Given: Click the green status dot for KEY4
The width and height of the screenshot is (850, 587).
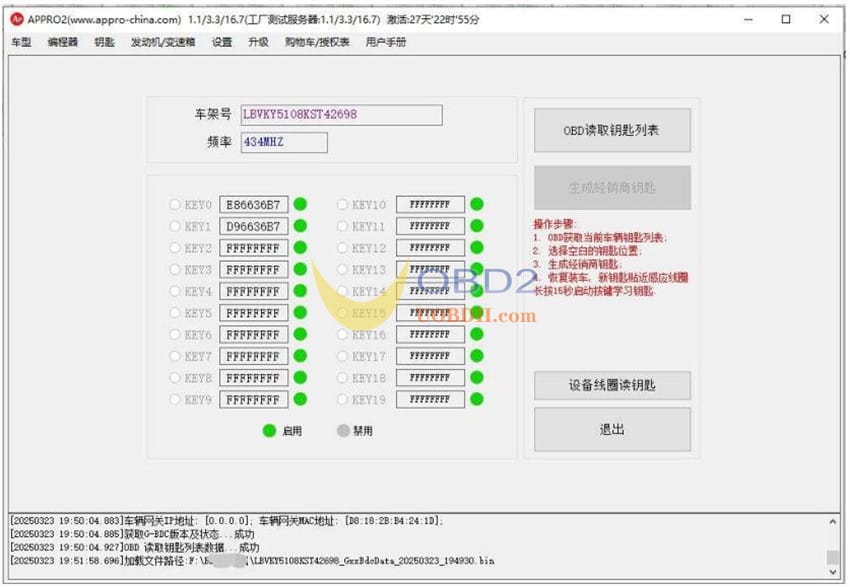Looking at the screenshot, I should tap(300, 291).
